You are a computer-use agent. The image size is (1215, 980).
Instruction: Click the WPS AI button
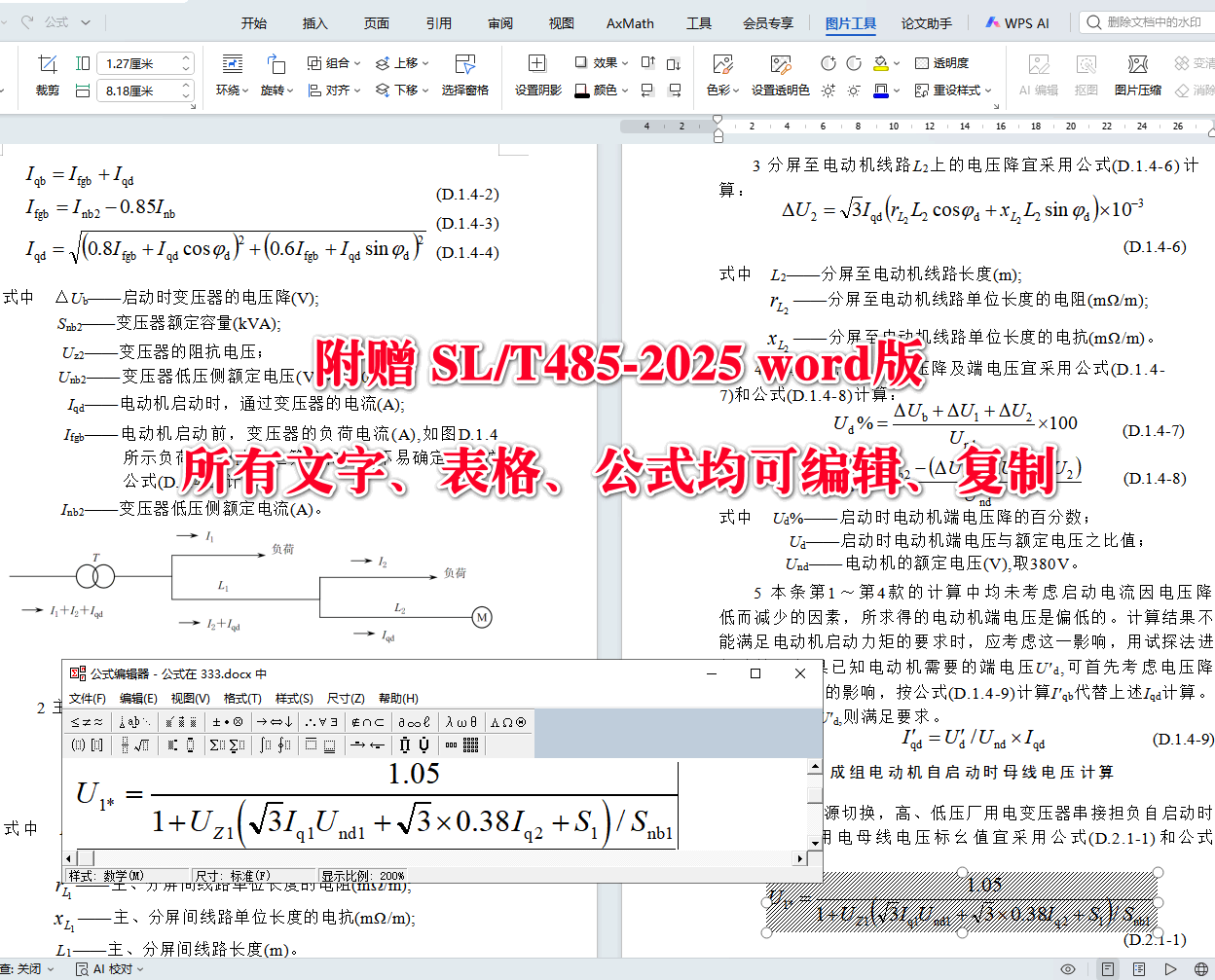1017,23
